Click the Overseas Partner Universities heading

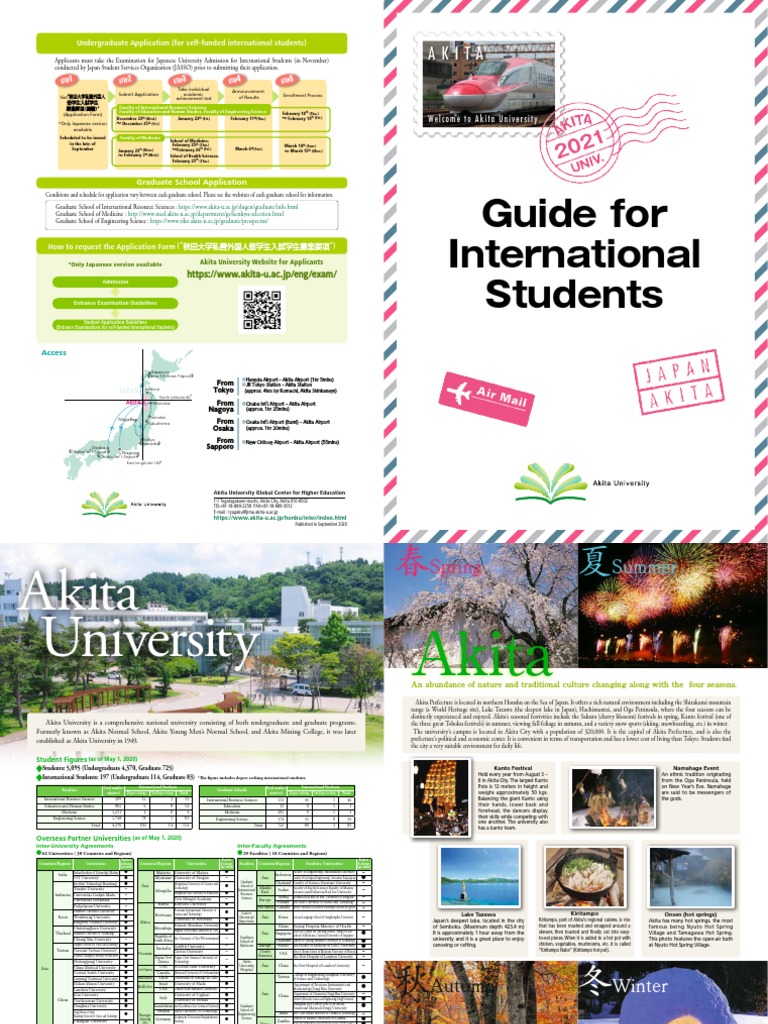(108, 837)
